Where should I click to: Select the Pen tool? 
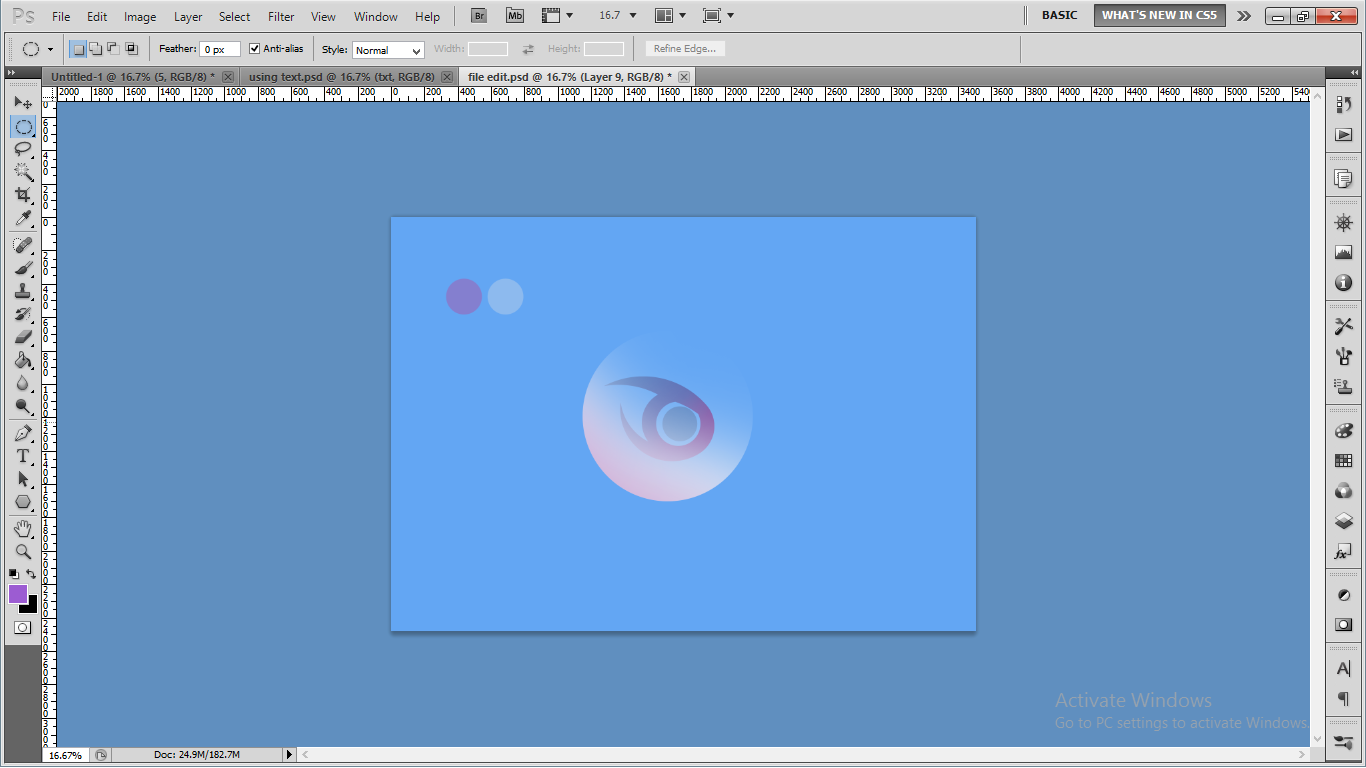[22, 433]
